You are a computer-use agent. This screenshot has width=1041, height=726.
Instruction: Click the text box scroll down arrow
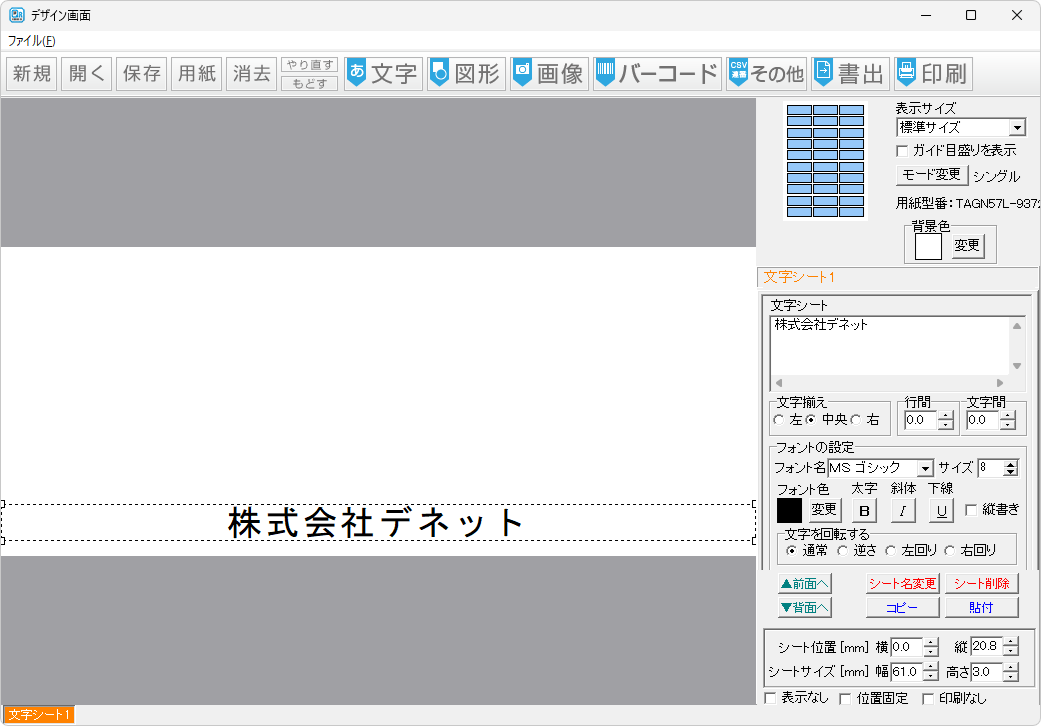1017,366
